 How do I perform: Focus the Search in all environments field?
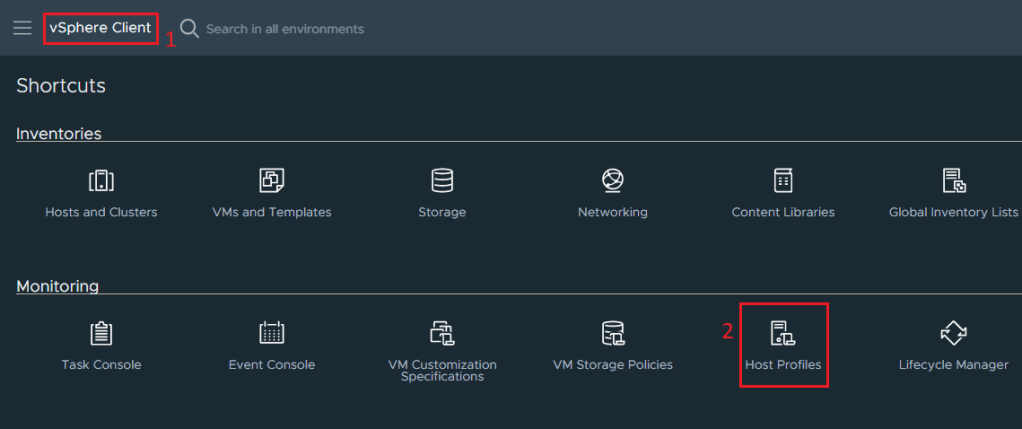285,29
